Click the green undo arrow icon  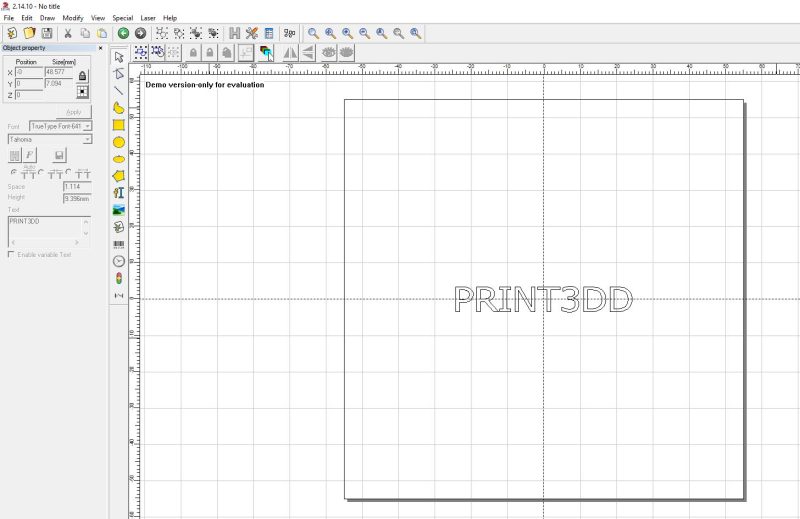123,33
